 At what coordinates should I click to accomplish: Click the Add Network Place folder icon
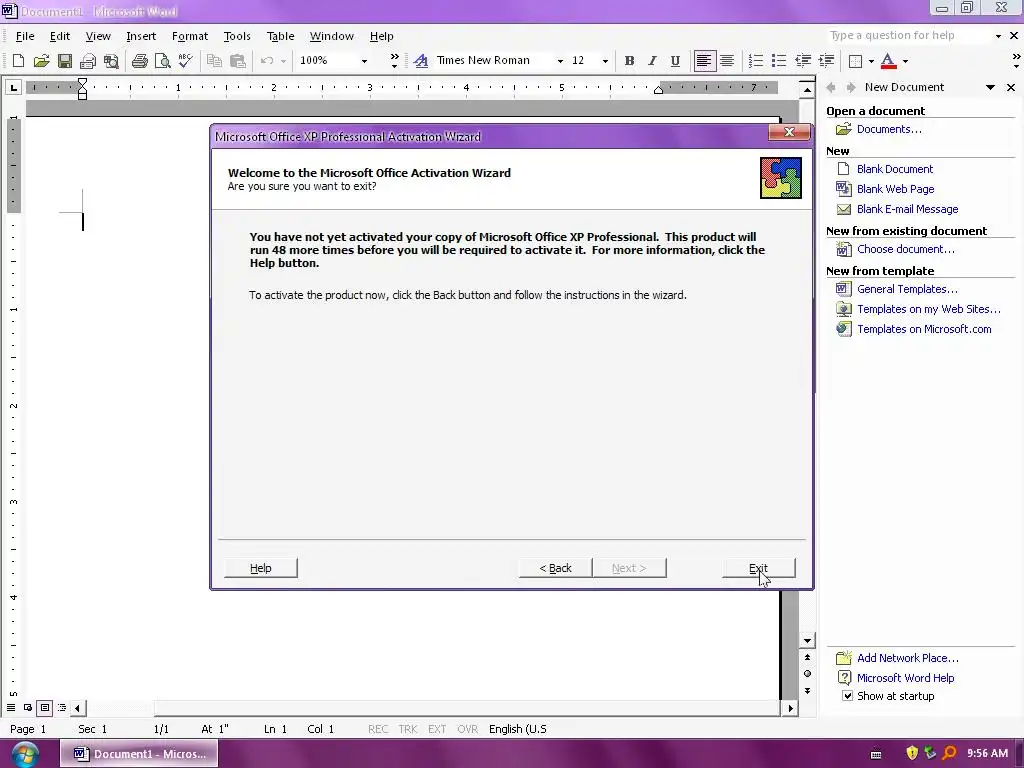pyautogui.click(x=844, y=658)
